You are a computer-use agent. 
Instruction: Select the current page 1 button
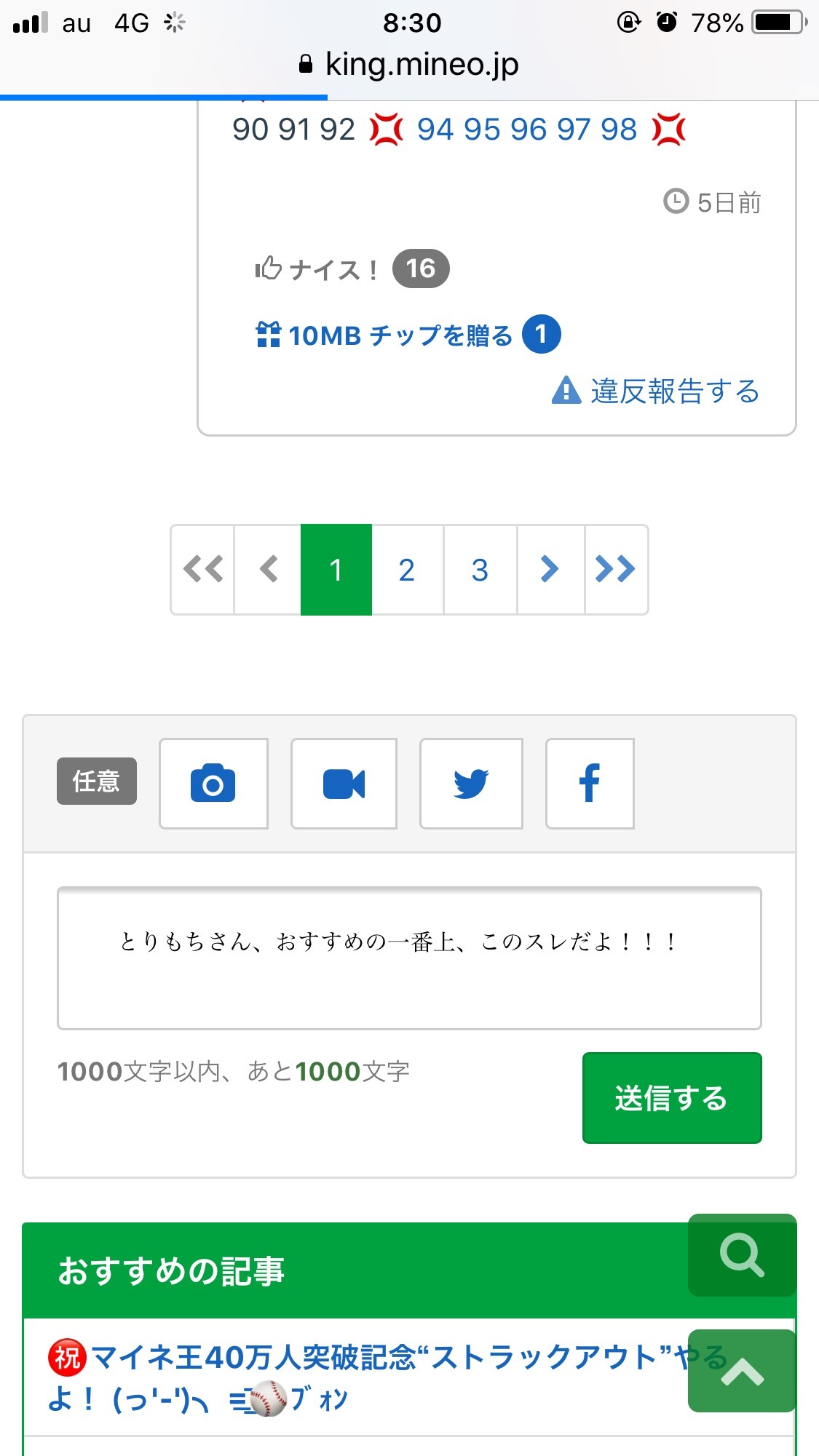point(336,570)
